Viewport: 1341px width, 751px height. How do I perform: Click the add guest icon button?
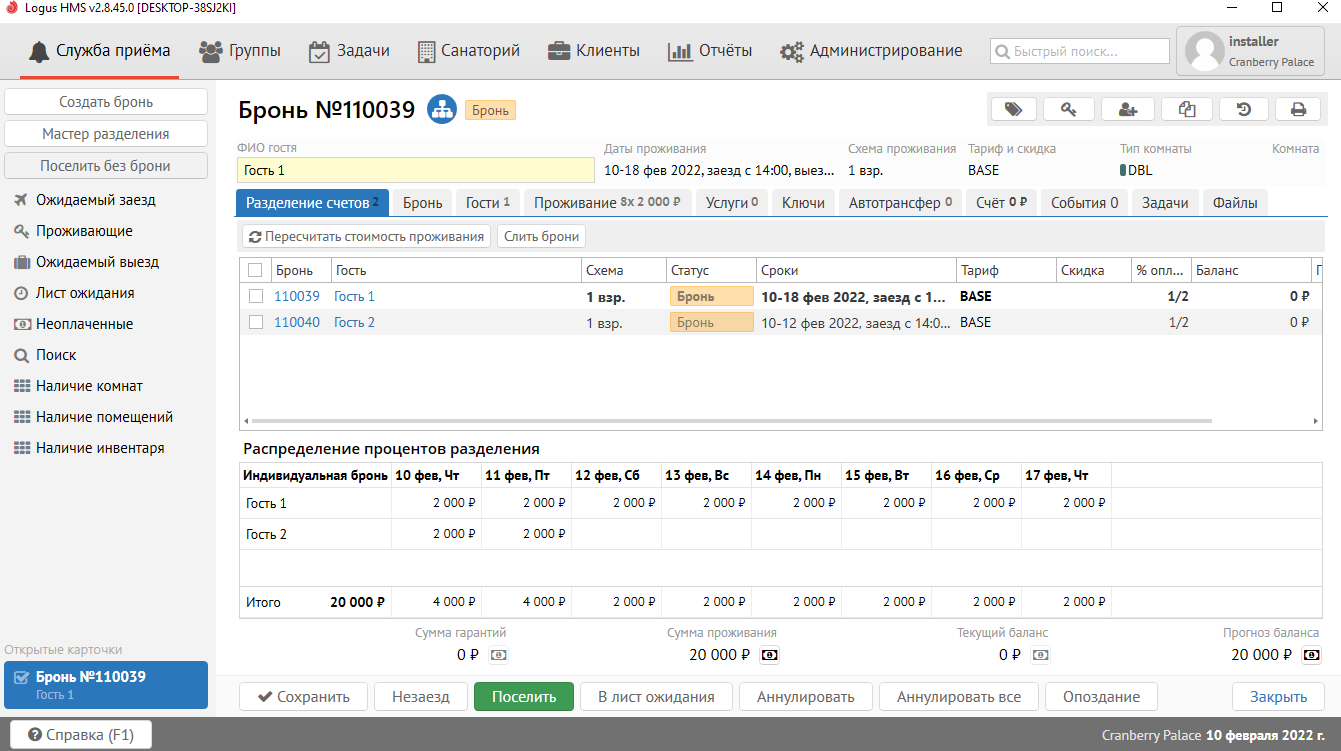[1128, 109]
